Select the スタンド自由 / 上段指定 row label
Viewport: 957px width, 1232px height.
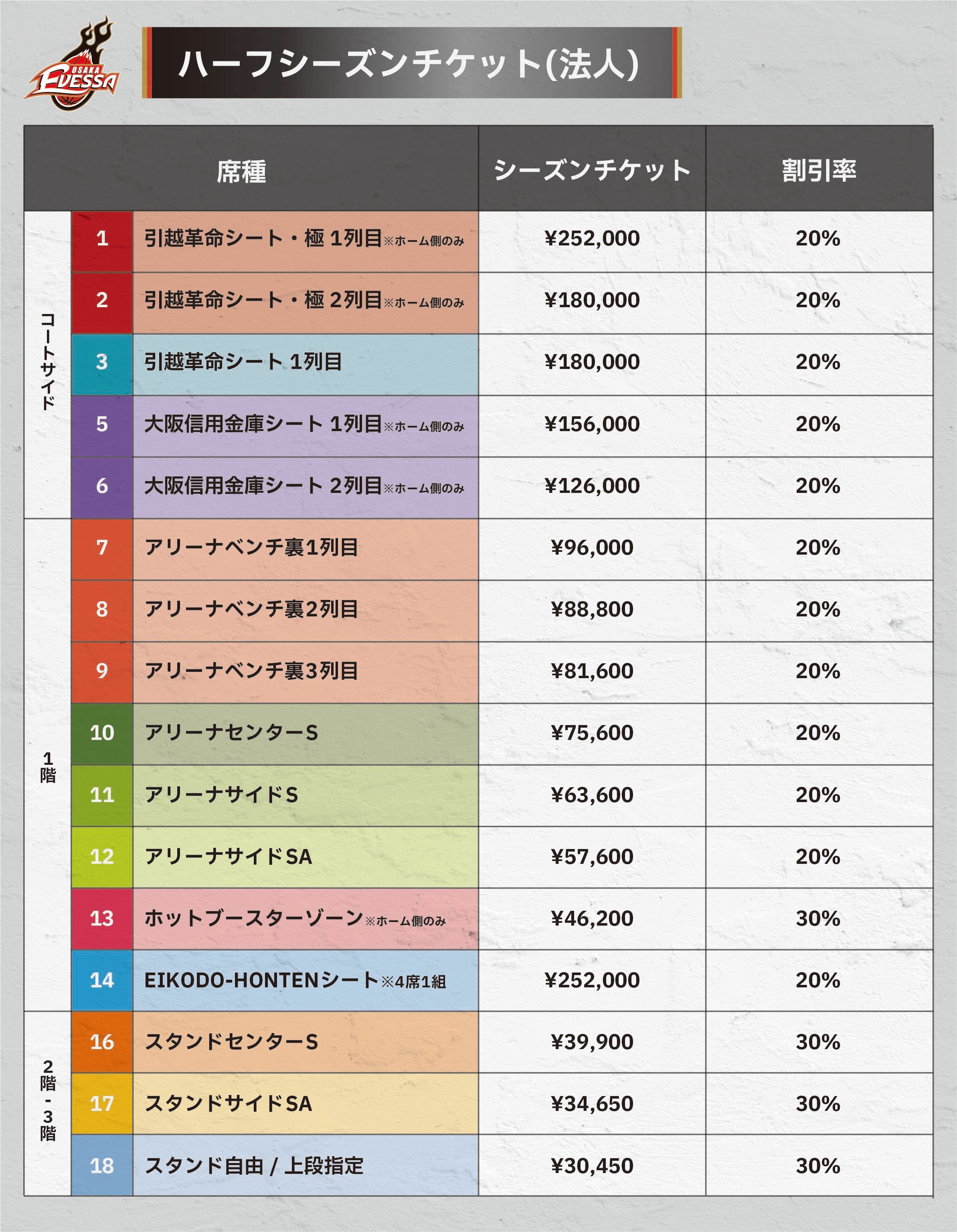pyautogui.click(x=254, y=1166)
